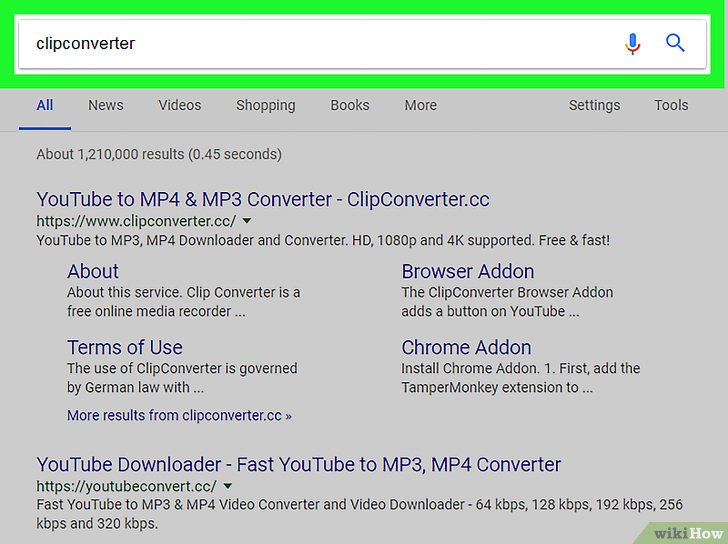Open the search Tools options
728x544 pixels.
pos(671,105)
